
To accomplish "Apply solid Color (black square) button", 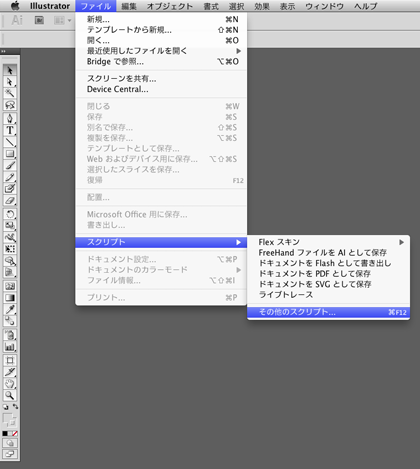I will point(5,434).
